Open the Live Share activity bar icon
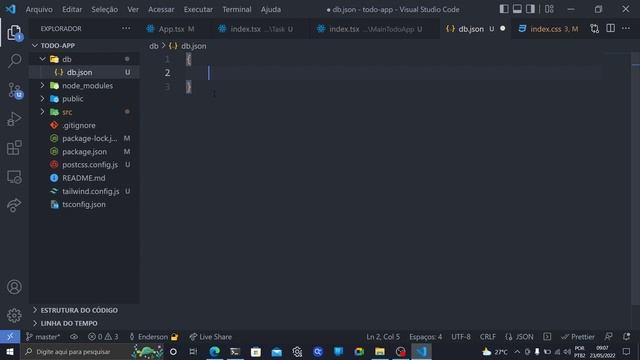 coord(14,205)
